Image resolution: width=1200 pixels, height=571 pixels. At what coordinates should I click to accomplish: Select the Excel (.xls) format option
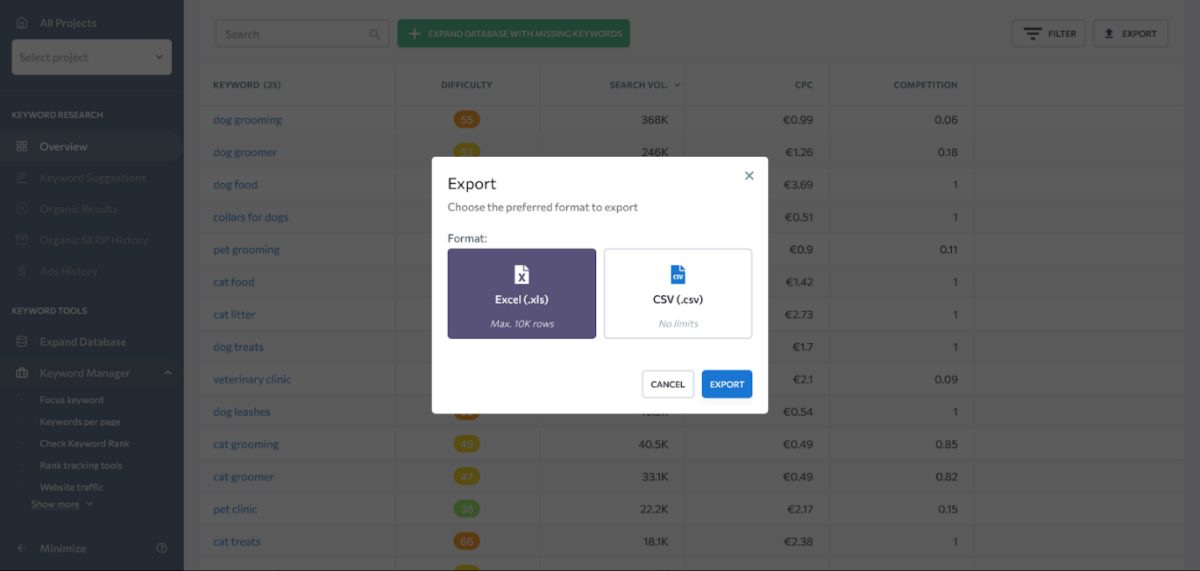tap(521, 293)
